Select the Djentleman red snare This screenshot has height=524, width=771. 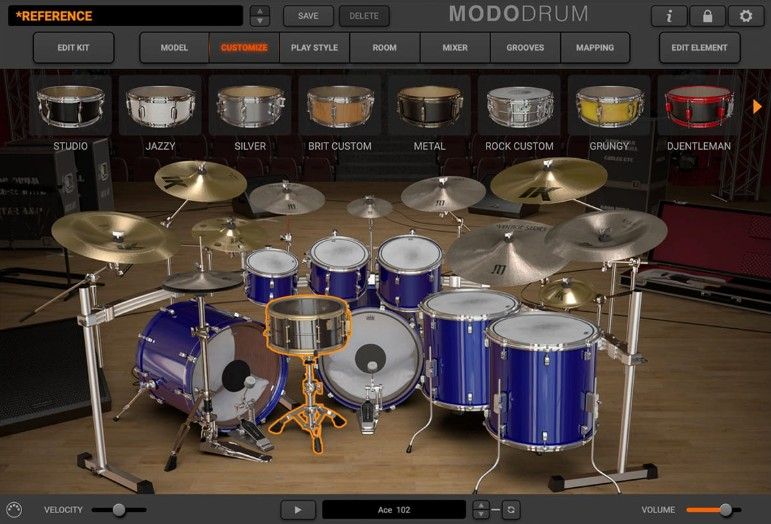click(698, 106)
